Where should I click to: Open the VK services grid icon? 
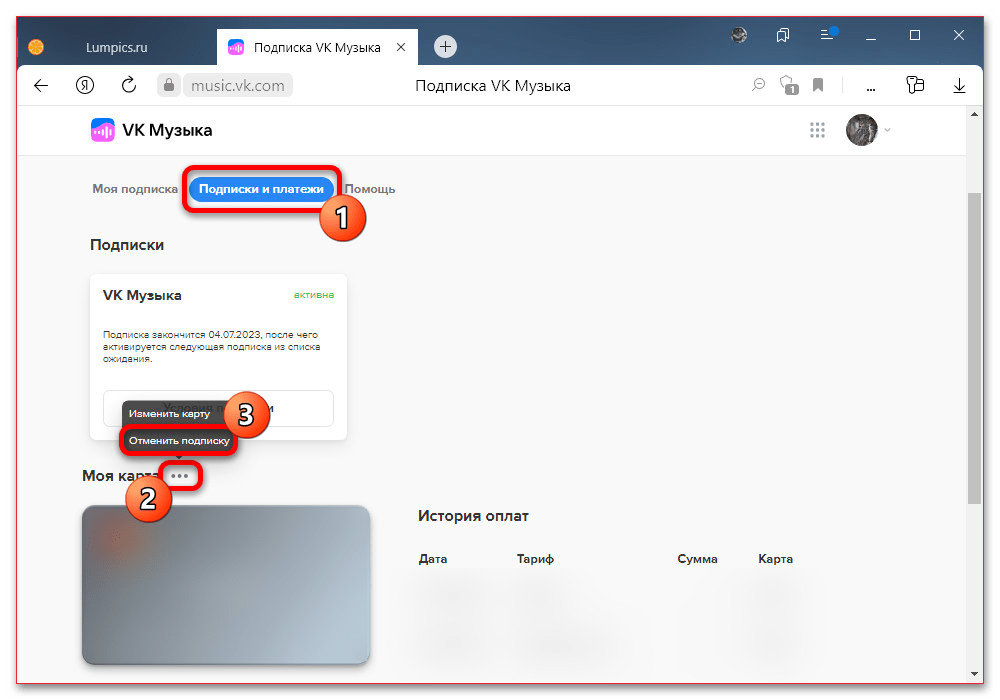(x=817, y=130)
